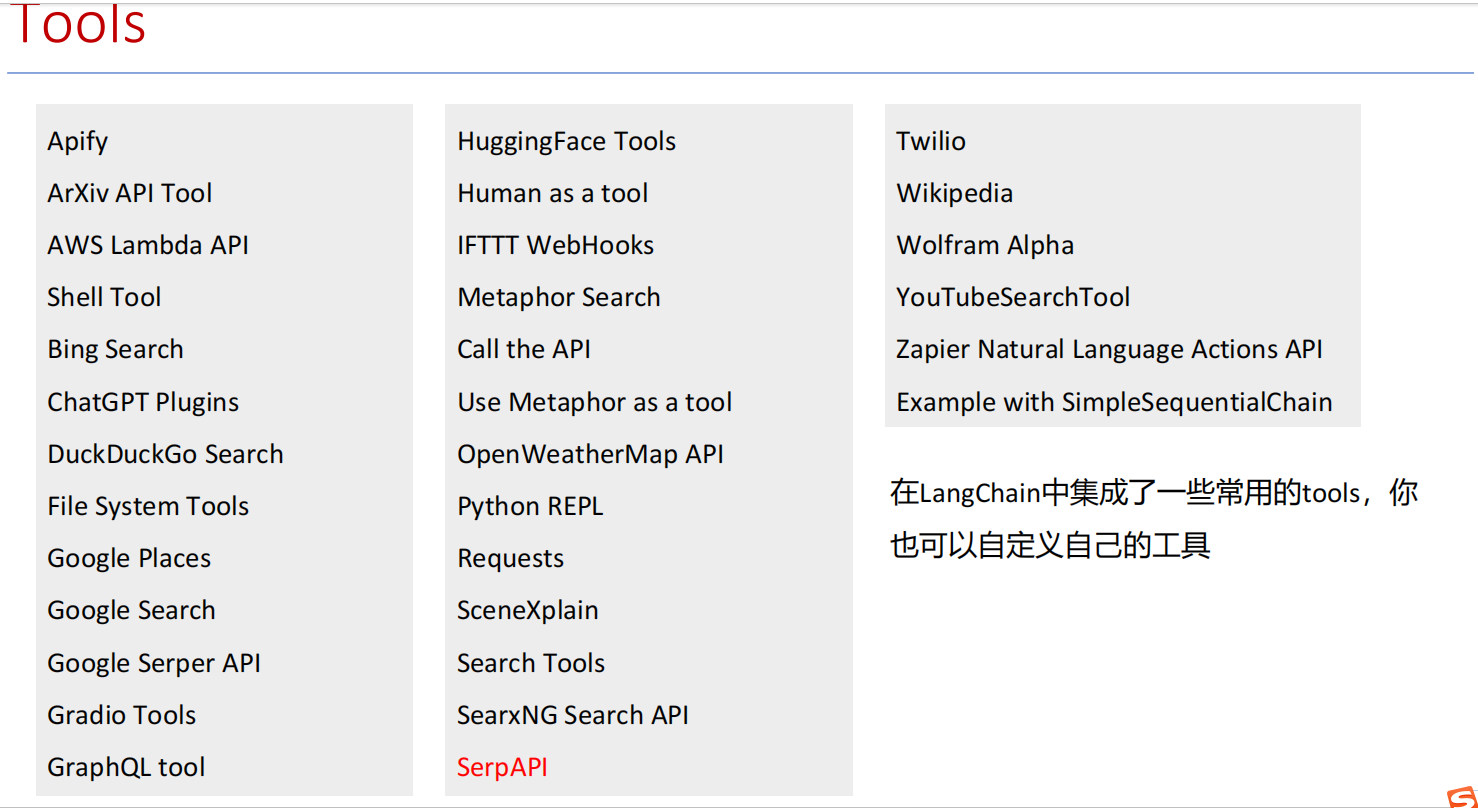Select the 'Wikipedia' entry
The width and height of the screenshot is (1478, 808).
[955, 194]
